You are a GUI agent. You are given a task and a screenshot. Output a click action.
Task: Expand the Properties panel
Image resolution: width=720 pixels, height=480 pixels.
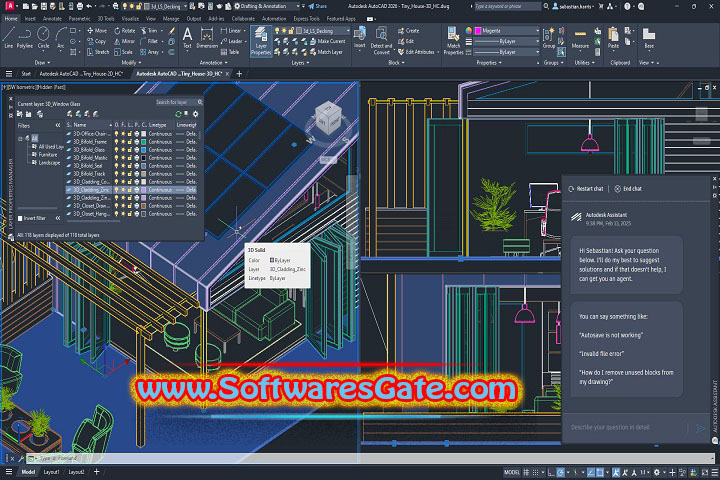point(489,62)
